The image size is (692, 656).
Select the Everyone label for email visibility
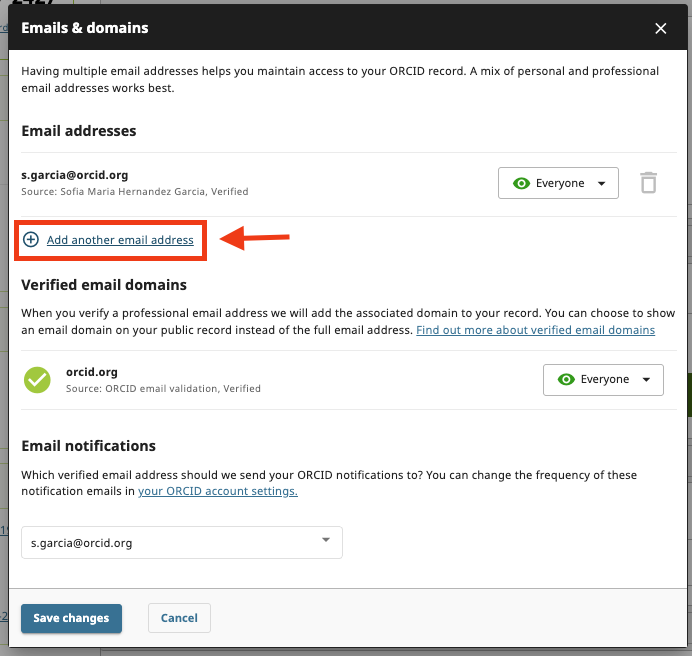coord(560,183)
